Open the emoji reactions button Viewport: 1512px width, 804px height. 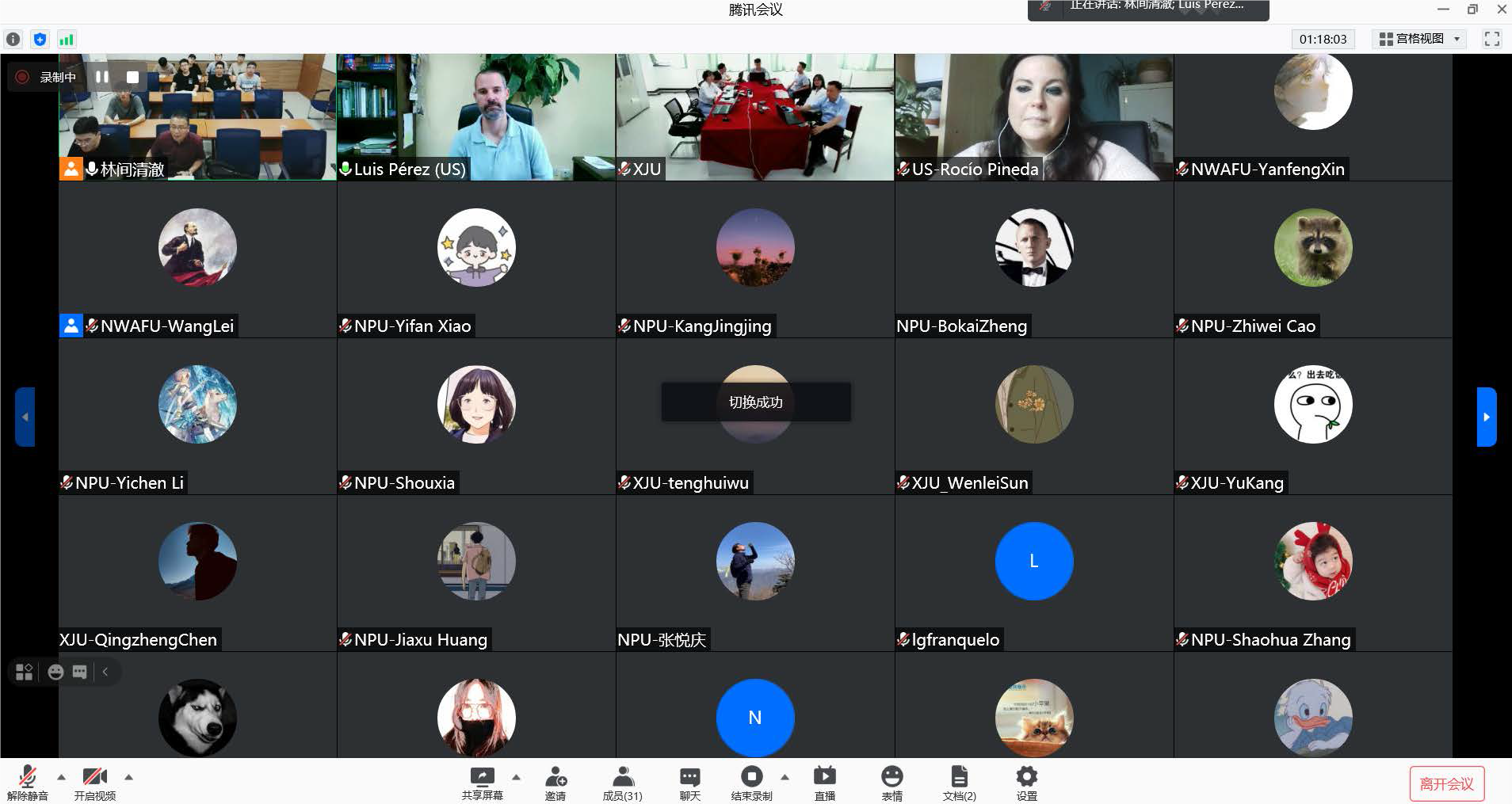(x=892, y=783)
